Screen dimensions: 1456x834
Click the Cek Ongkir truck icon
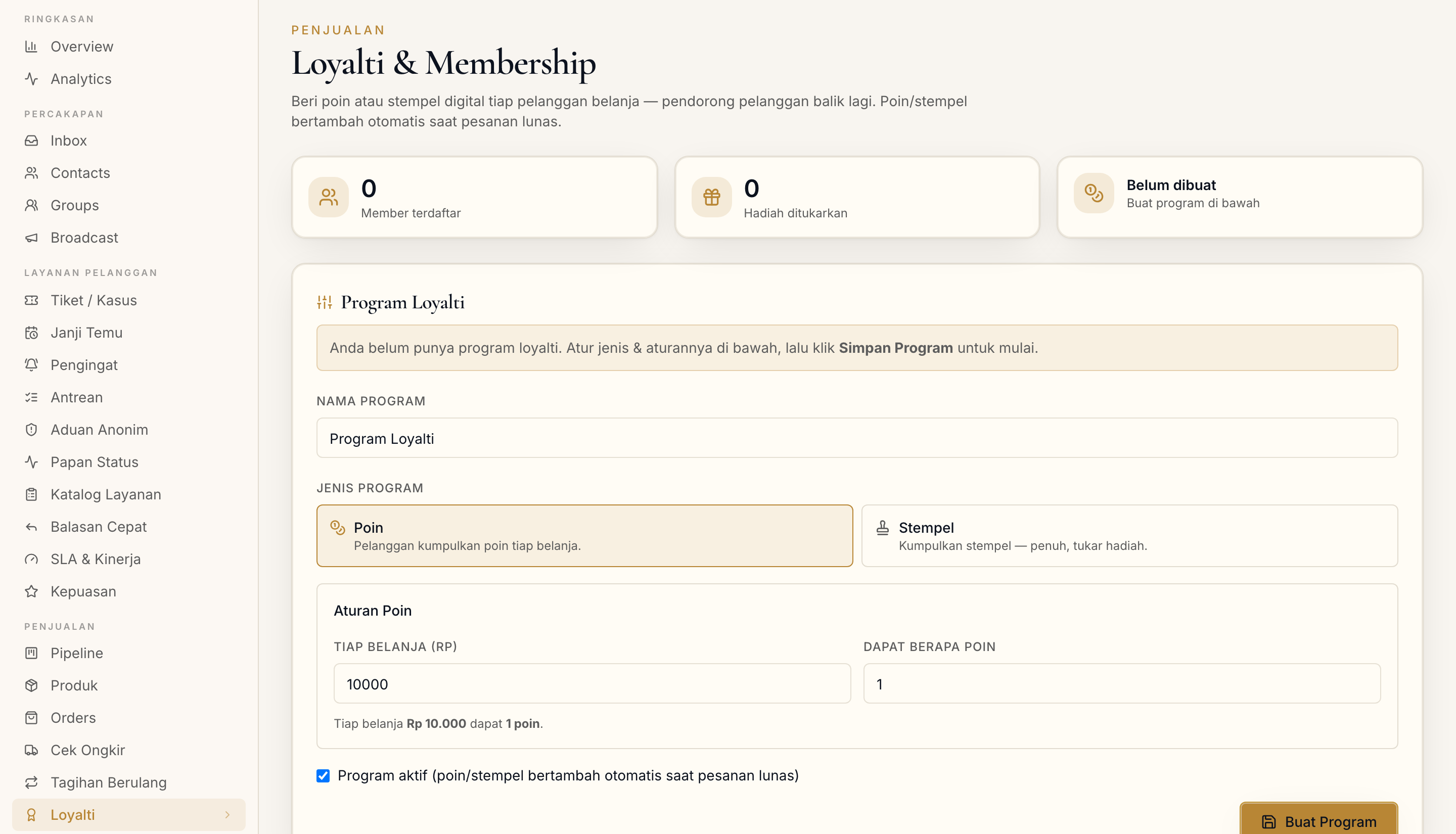point(31,751)
